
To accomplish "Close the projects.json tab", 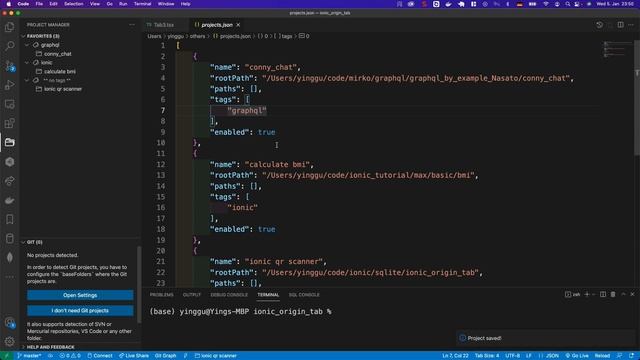I will (x=238, y=25).
